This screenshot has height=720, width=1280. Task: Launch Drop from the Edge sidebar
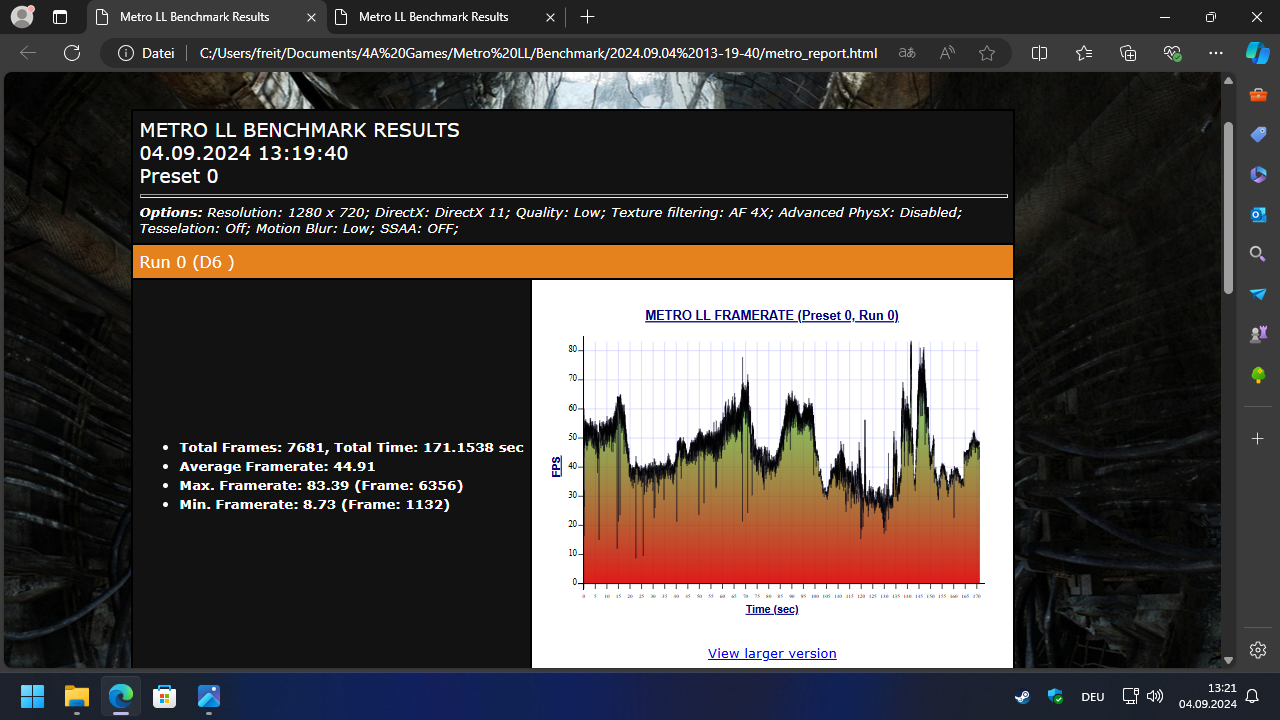click(1257, 293)
